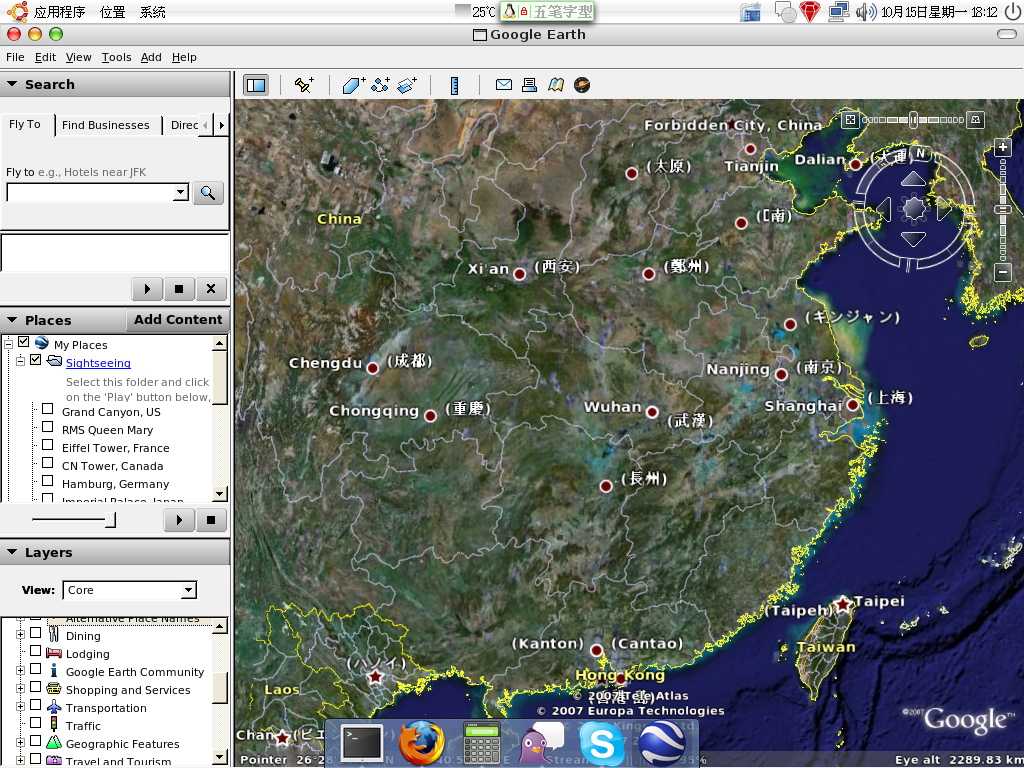Enable the Lodging layer checkbox
Image resolution: width=1024 pixels, height=768 pixels.
36,651
